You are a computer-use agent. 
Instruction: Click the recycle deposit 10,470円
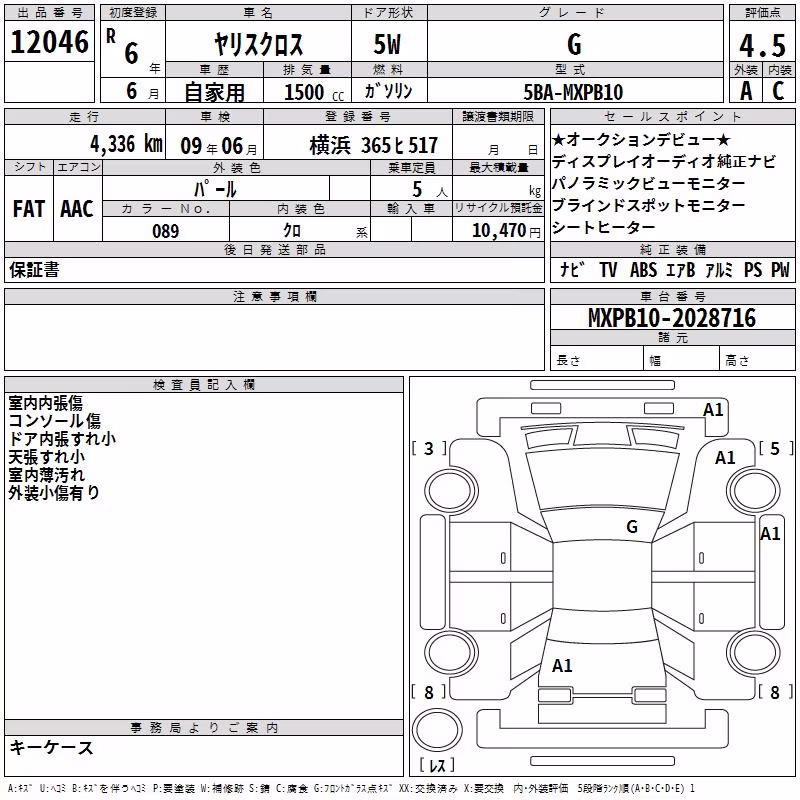[506, 231]
